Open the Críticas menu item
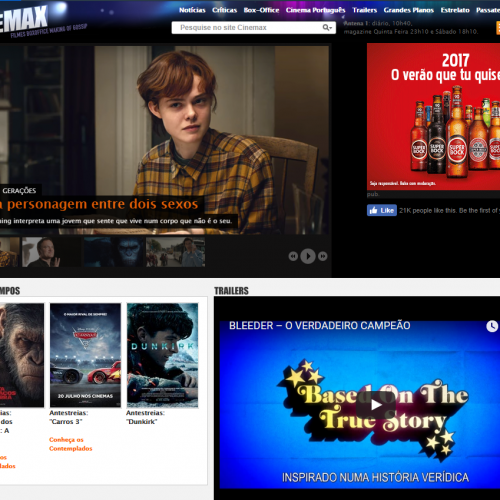 pyautogui.click(x=224, y=10)
